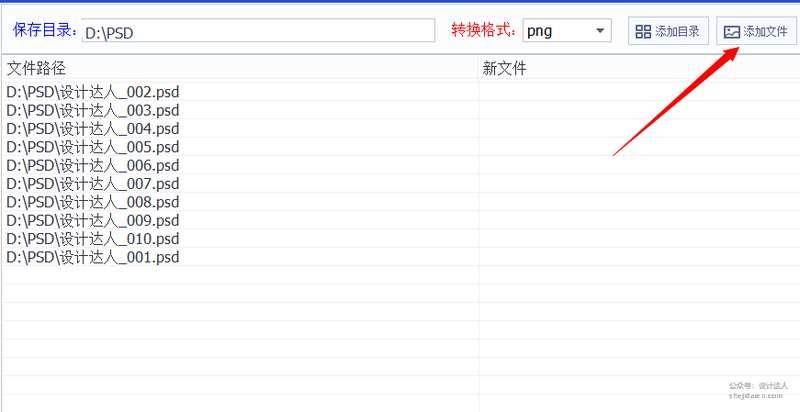
Task: Select row 设计达人_010.psd
Action: [93, 239]
